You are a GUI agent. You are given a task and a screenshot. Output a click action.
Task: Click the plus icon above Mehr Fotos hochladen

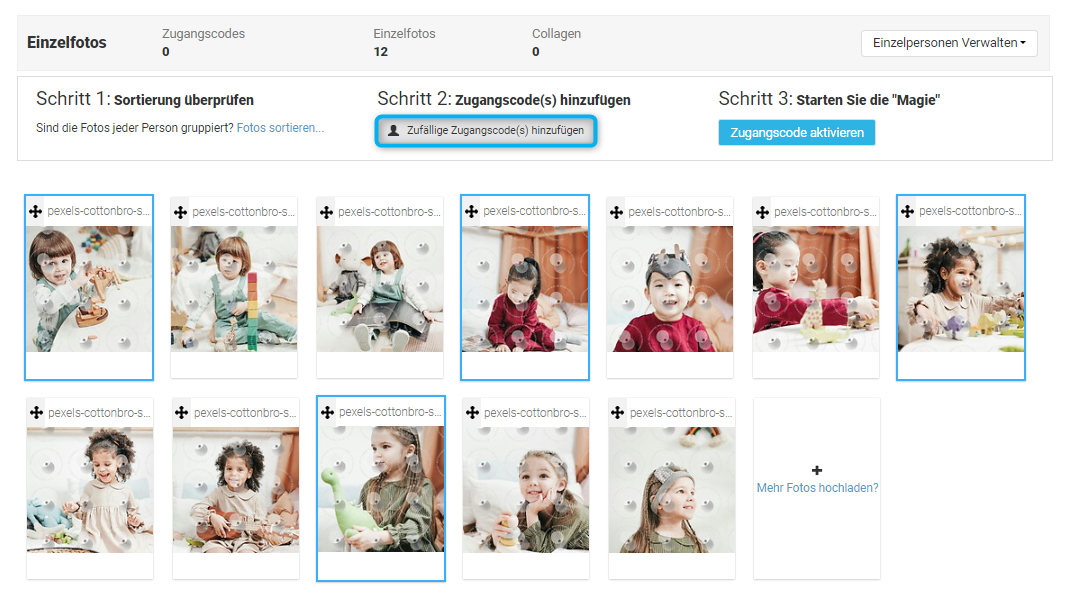tap(817, 470)
